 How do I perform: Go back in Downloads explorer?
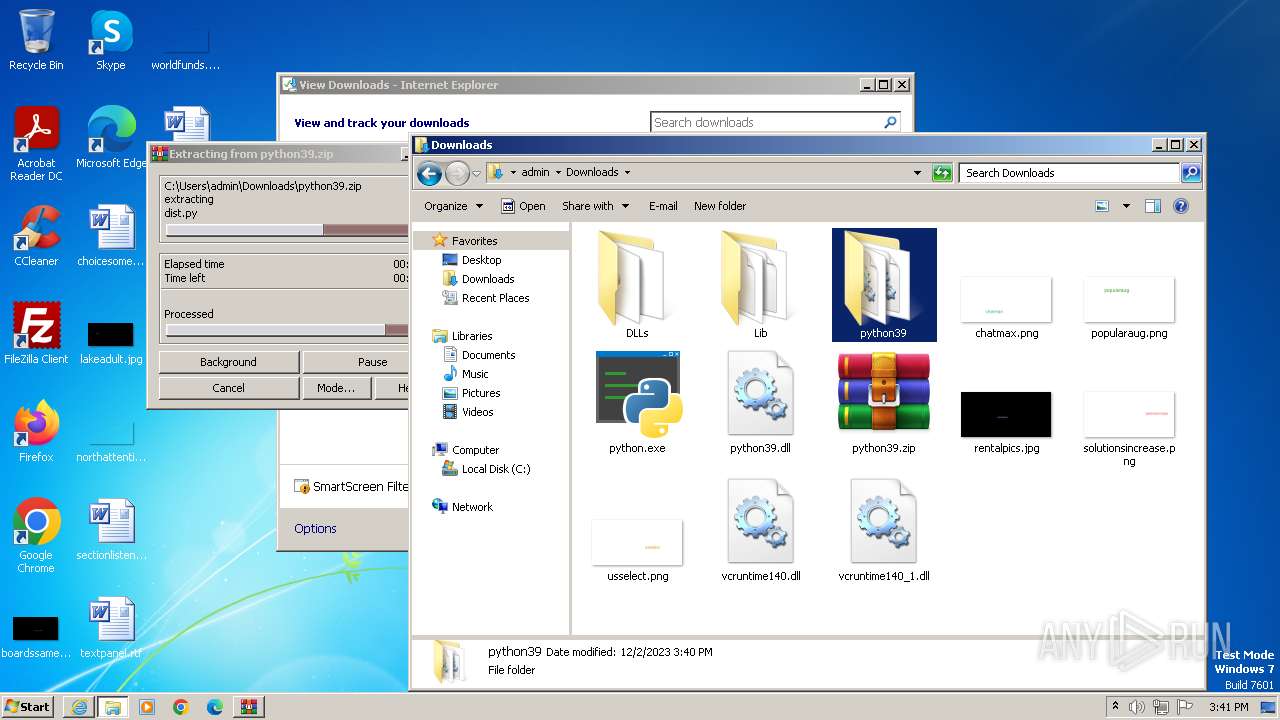pyautogui.click(x=430, y=173)
